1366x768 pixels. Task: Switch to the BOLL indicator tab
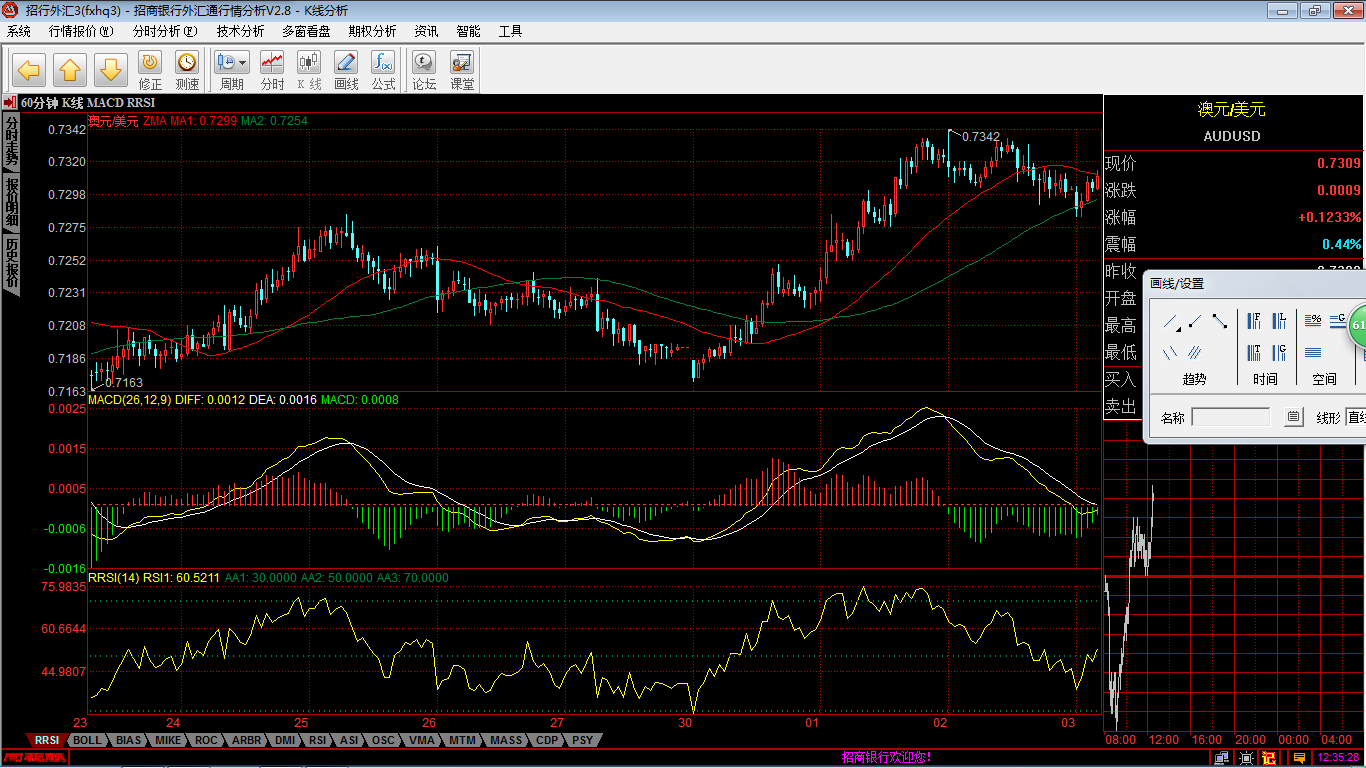[88, 741]
